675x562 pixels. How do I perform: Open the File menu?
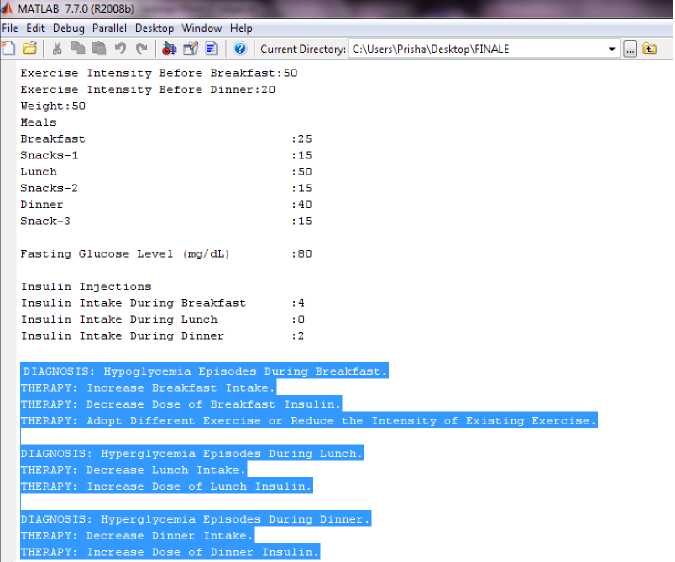pos(9,28)
